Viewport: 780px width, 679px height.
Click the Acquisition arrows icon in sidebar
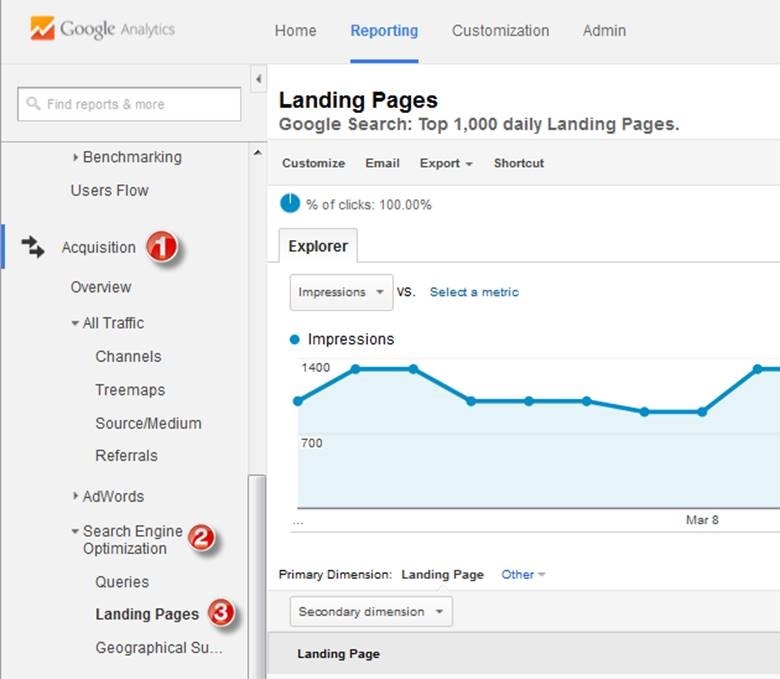coord(33,247)
